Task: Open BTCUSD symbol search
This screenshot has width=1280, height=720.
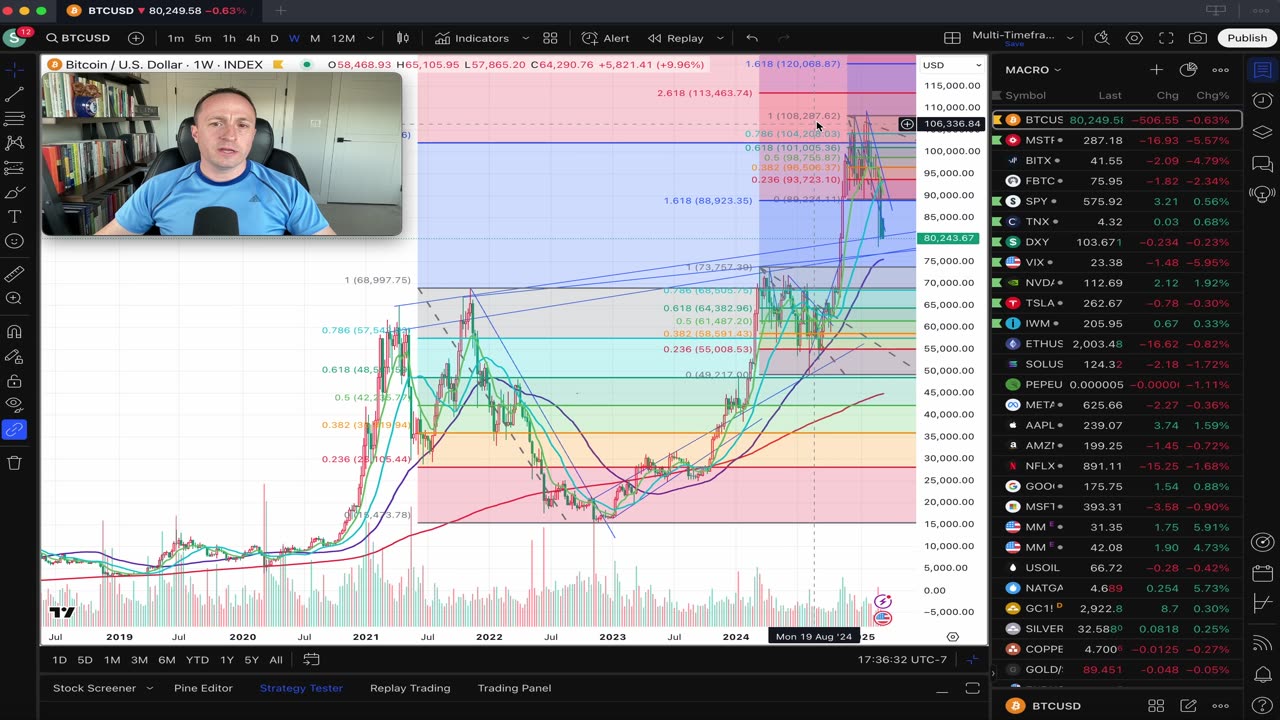Action: (80, 38)
